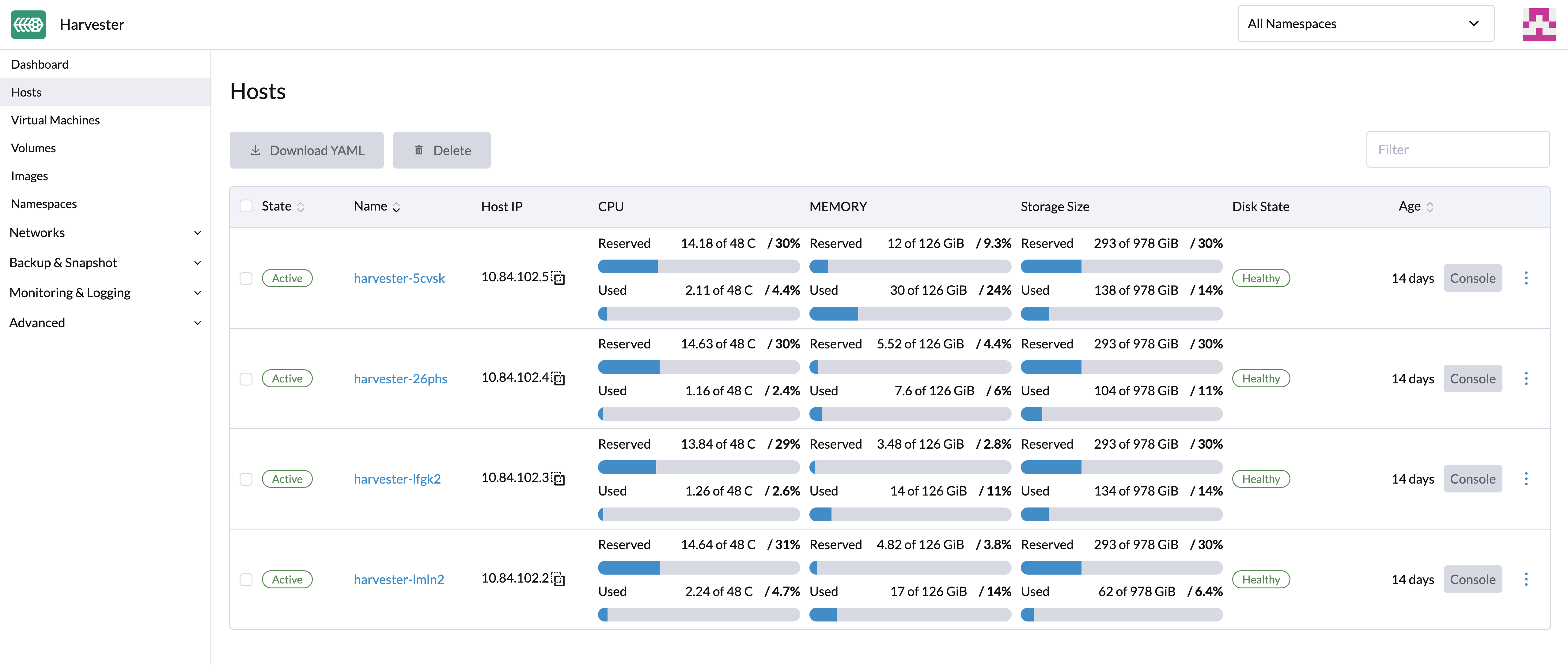Open the Volumes sidebar item

point(33,148)
